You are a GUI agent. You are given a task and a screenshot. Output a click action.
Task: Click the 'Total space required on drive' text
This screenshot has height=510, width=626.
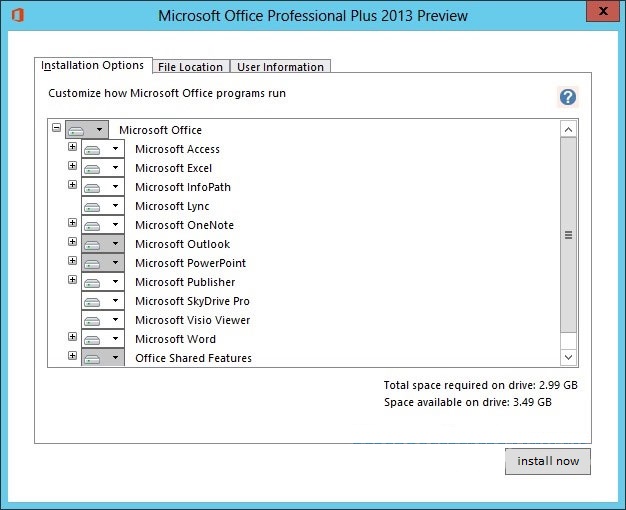pyautogui.click(x=481, y=385)
